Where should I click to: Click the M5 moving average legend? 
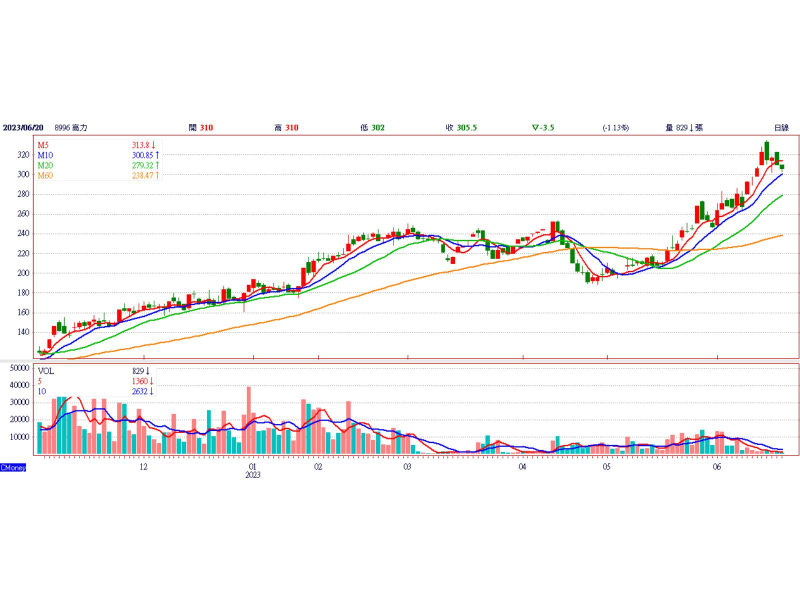click(44, 146)
